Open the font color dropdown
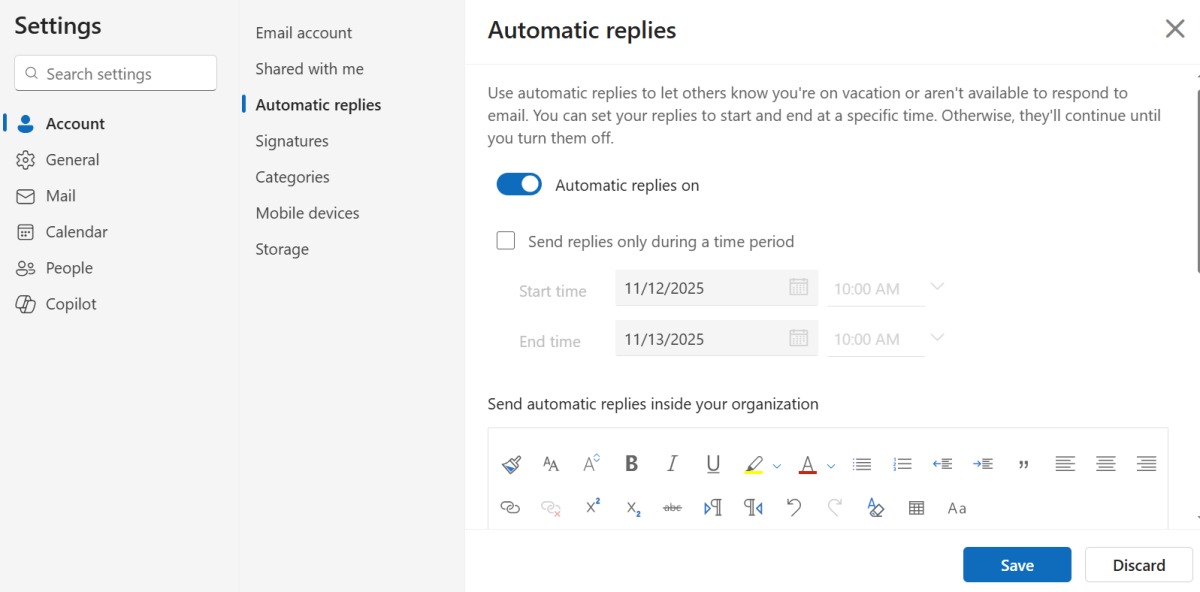The width and height of the screenshot is (1200, 592). (x=830, y=464)
